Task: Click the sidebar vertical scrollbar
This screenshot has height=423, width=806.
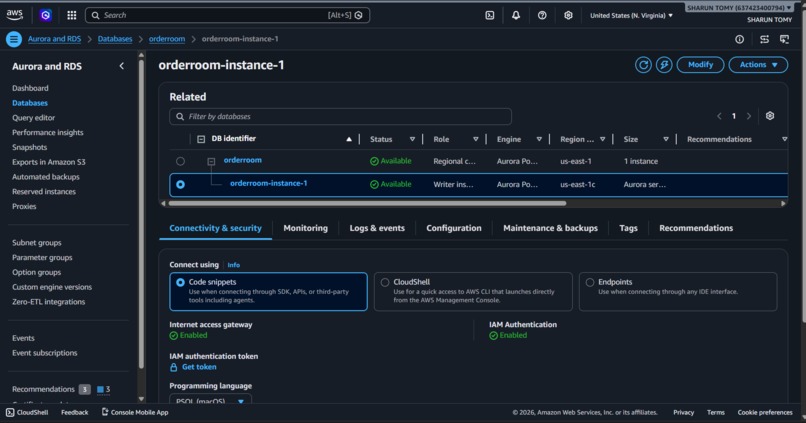Action: tap(141, 213)
